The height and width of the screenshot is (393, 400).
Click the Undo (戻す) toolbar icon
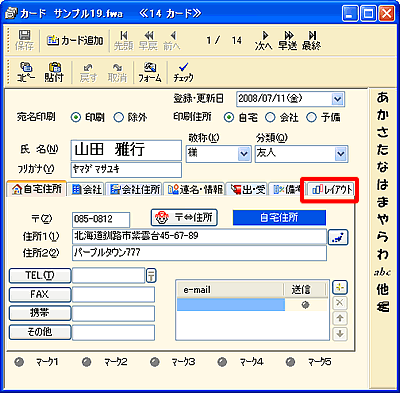point(88,72)
